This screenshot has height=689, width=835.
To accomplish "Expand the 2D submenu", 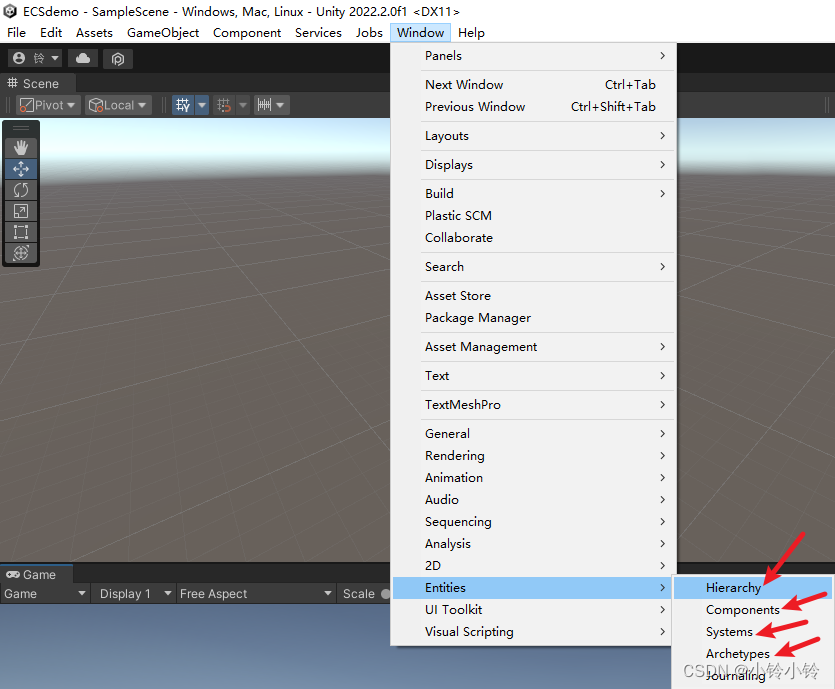I will click(534, 565).
